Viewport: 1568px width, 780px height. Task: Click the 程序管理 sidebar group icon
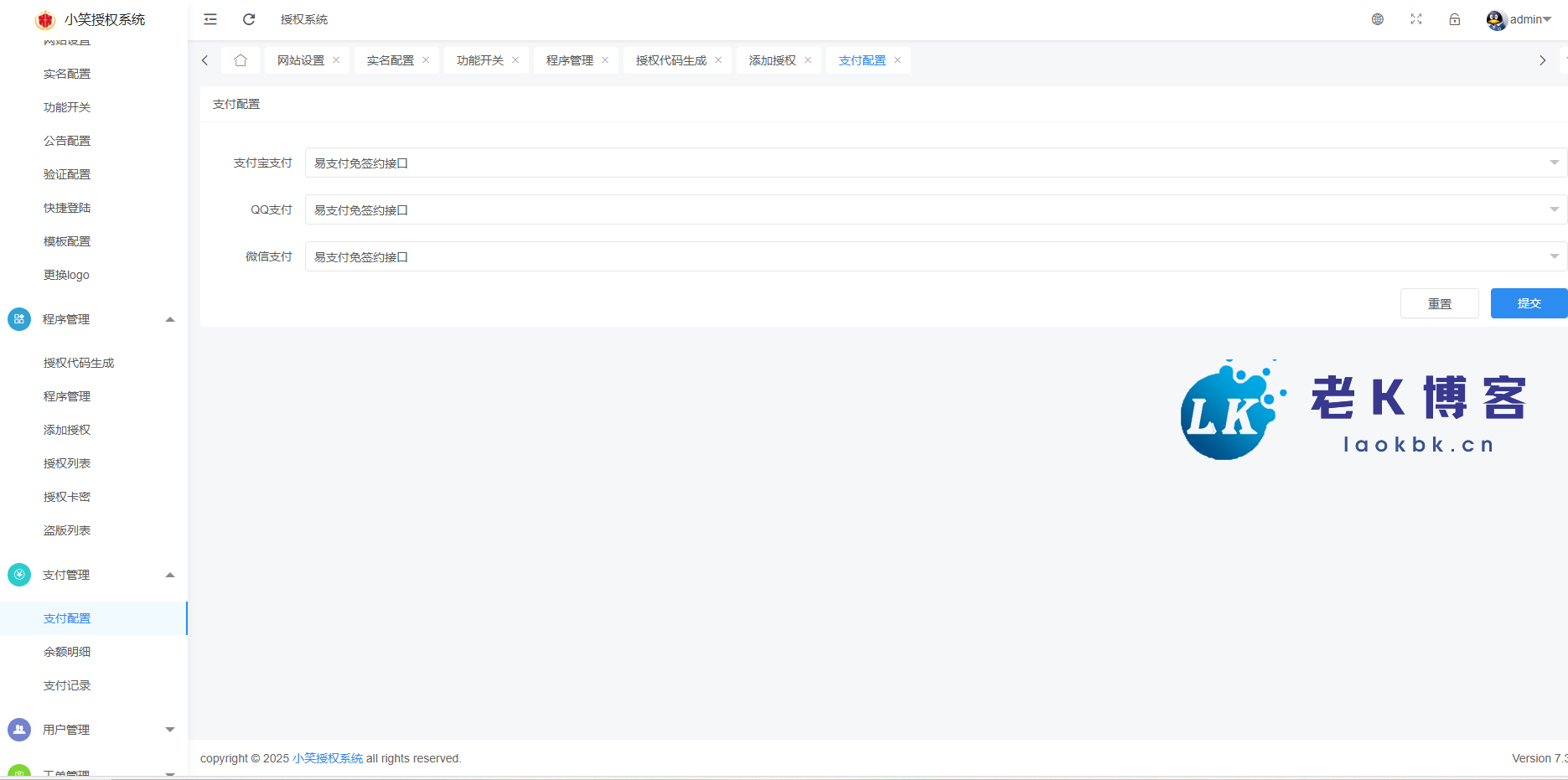[19, 319]
